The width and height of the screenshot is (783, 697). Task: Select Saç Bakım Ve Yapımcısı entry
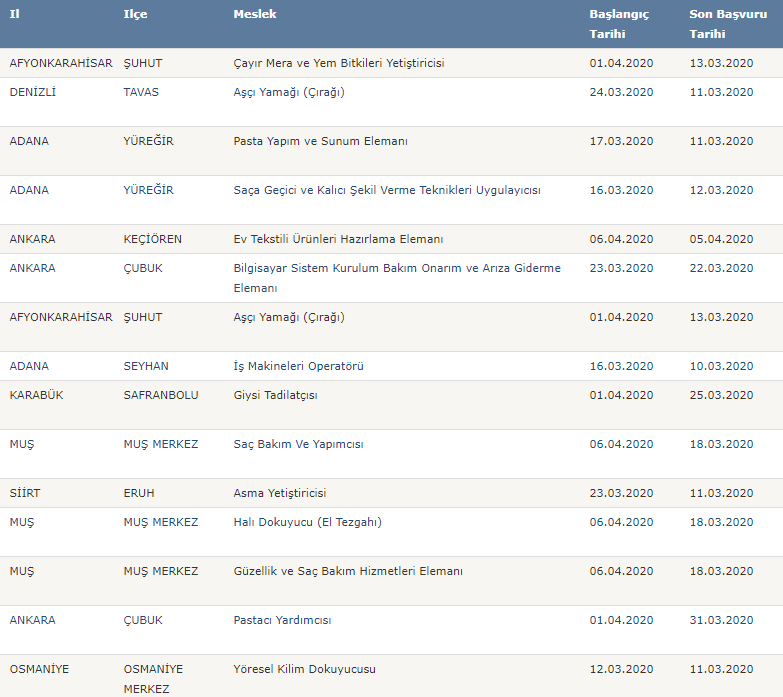(298, 444)
